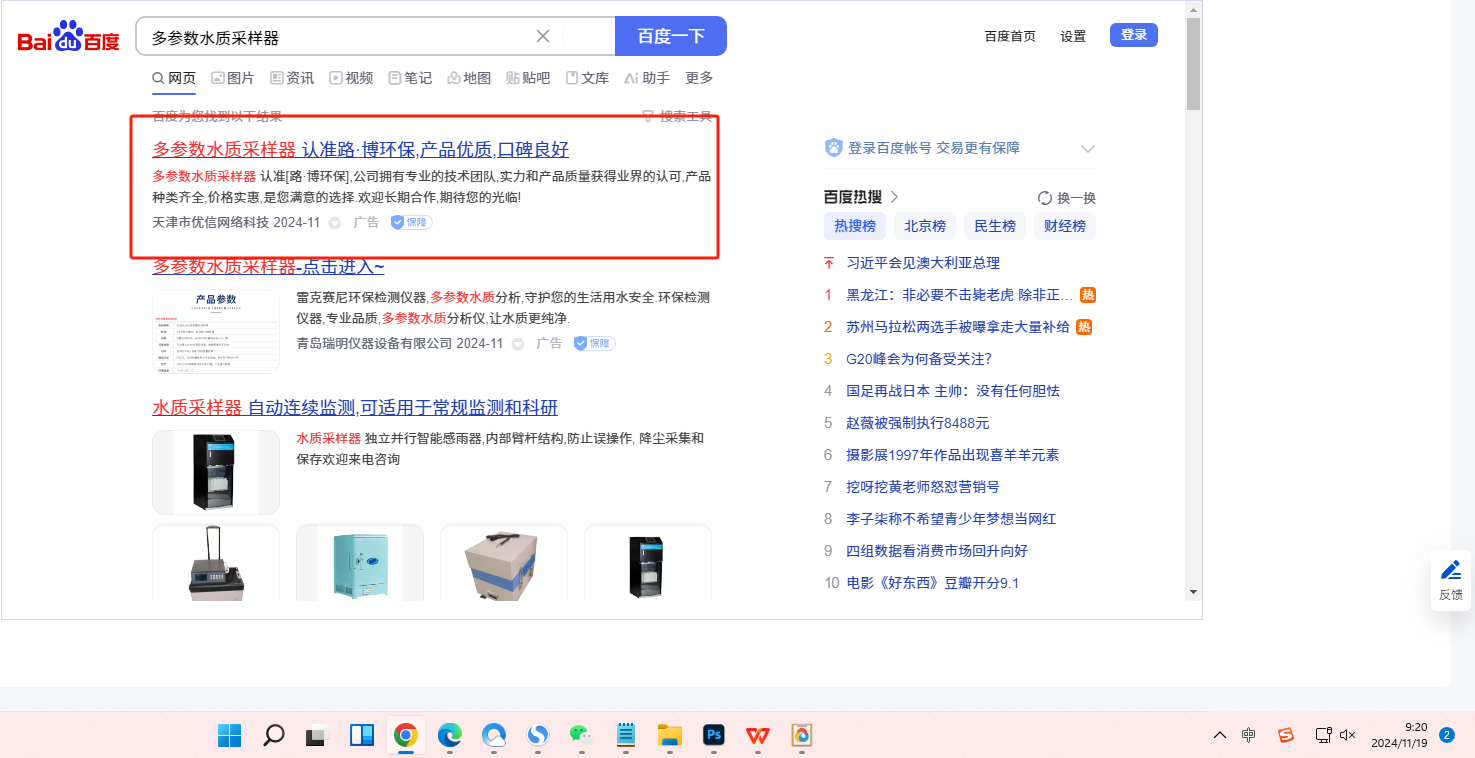This screenshot has width=1475, height=758.
Task: Open the white and blue box sampler image
Action: click(504, 562)
